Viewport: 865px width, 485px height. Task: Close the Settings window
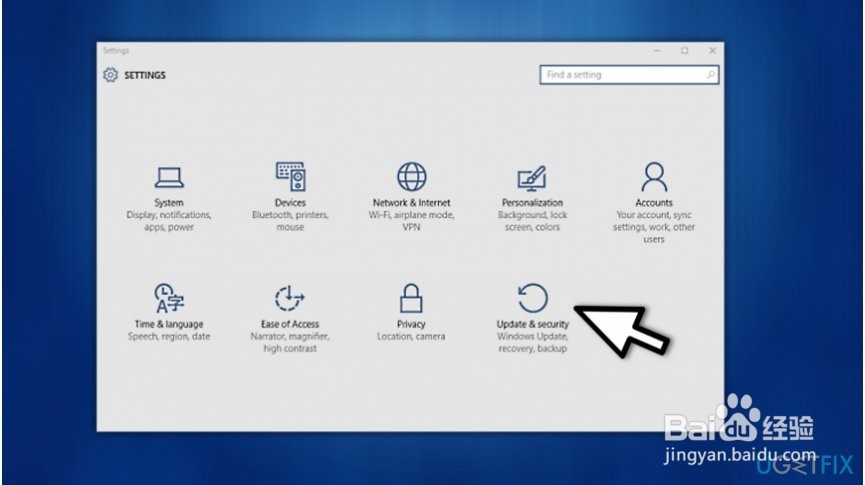(712, 51)
